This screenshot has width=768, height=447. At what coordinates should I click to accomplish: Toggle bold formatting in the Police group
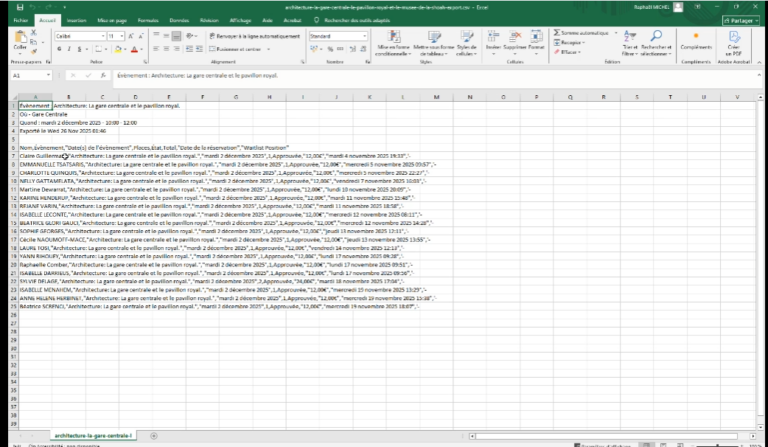[59, 48]
